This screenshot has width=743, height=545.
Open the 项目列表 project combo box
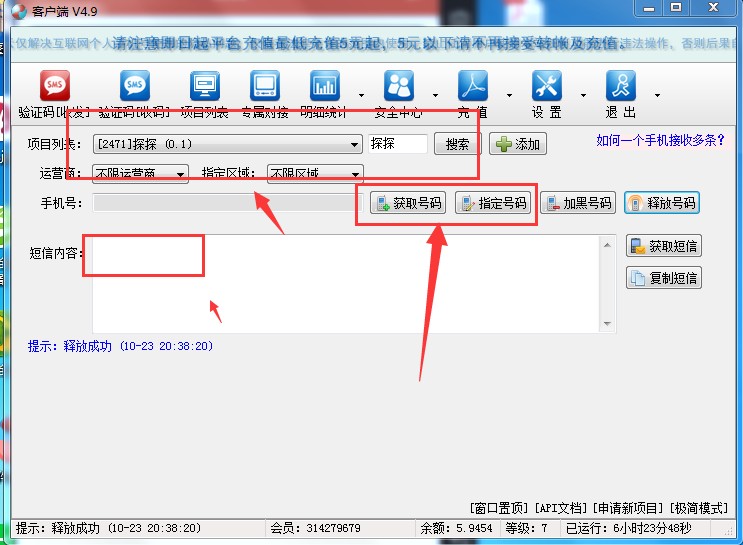(x=227, y=144)
